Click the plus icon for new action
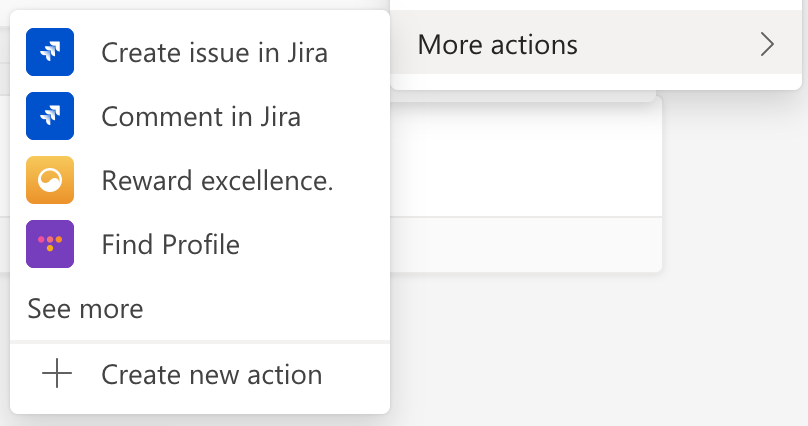This screenshot has height=426, width=808. tap(57, 373)
